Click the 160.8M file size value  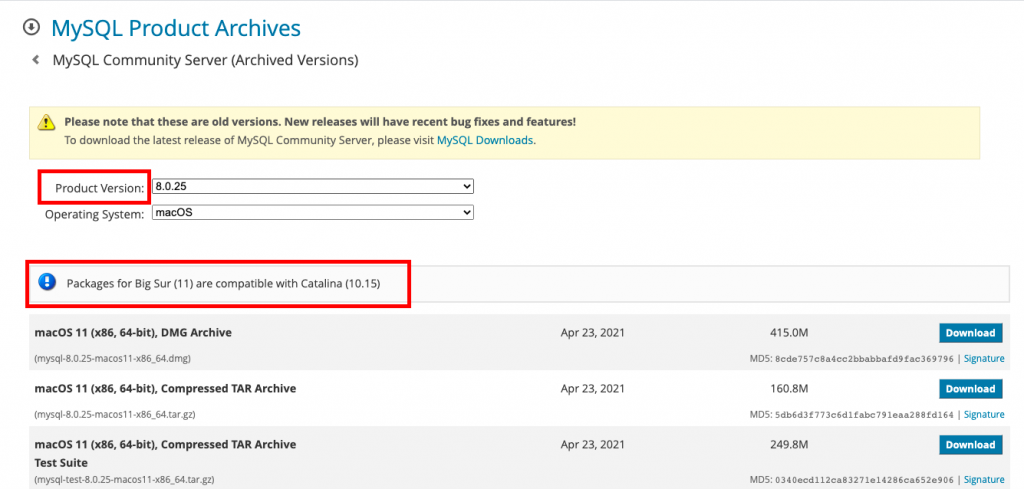(789, 389)
